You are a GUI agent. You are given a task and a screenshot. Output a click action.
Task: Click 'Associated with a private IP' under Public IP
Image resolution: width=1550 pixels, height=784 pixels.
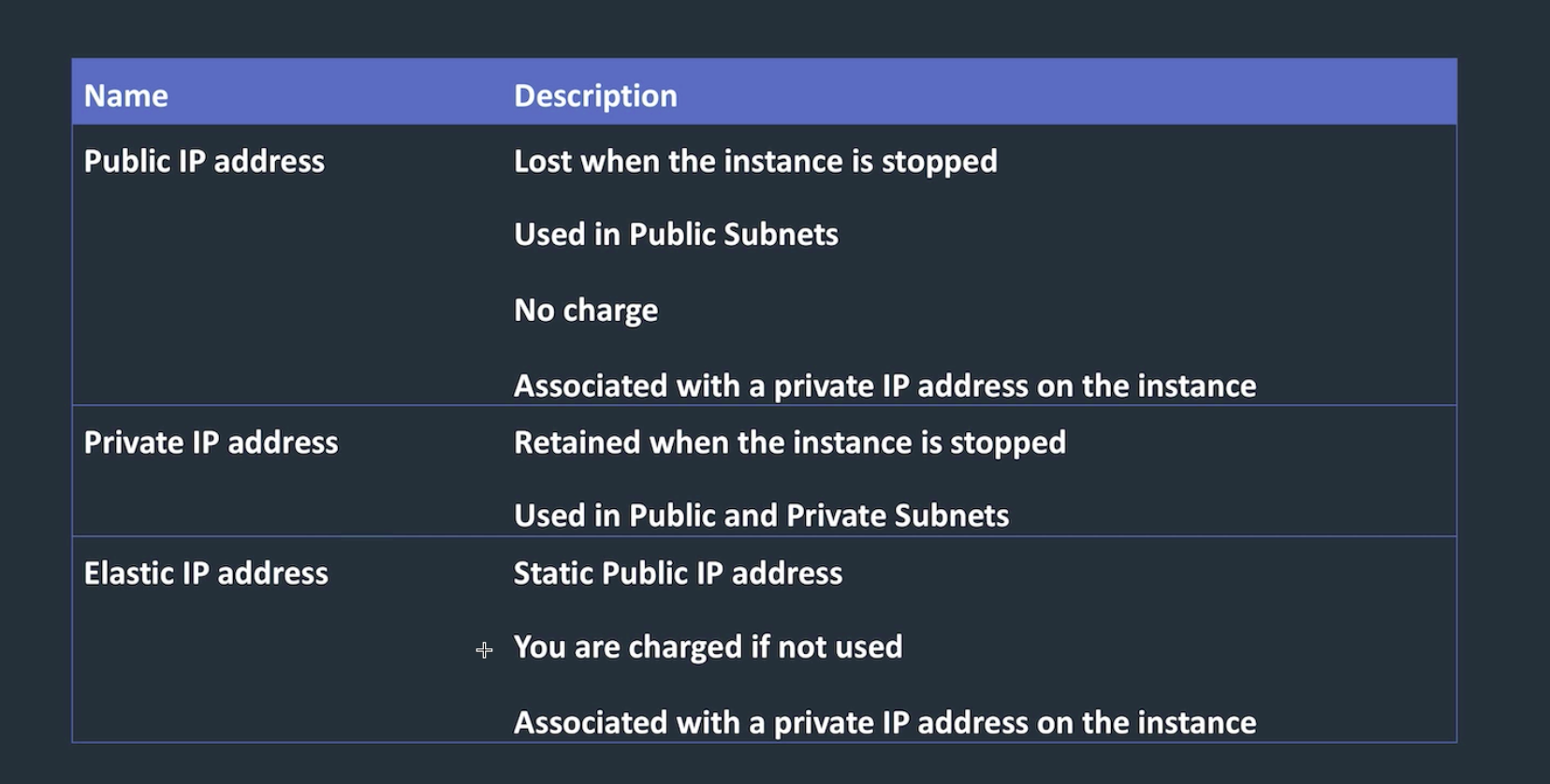point(885,385)
